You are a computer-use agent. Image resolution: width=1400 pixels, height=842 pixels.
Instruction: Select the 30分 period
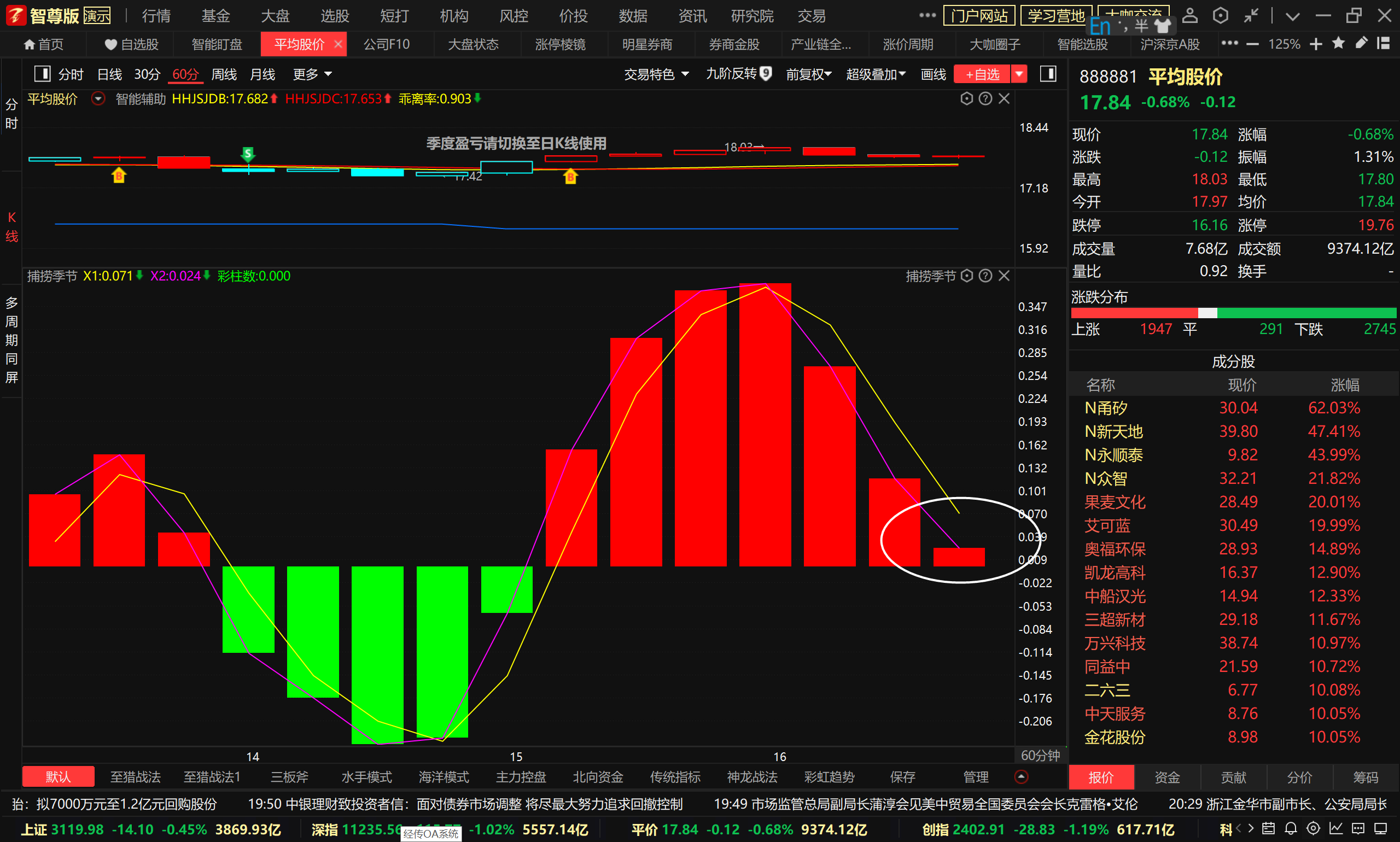147,74
